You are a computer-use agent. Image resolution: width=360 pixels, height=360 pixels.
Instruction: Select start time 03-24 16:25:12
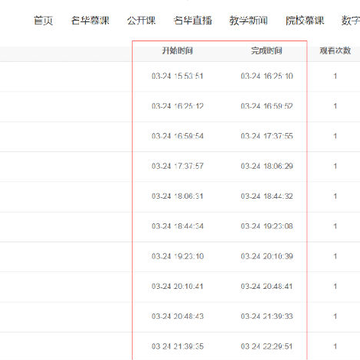pos(177,106)
